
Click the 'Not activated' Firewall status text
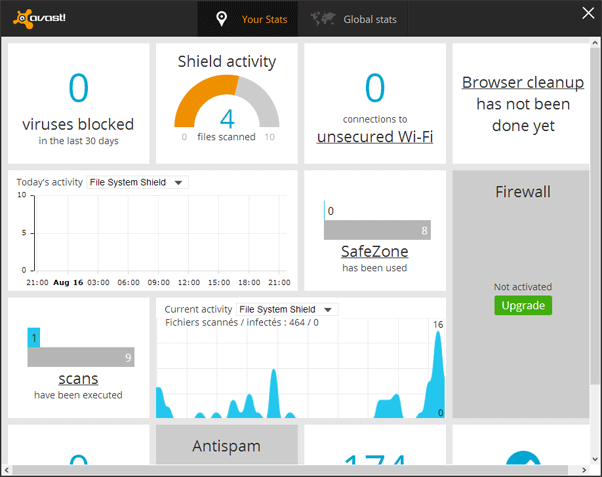coord(523,287)
